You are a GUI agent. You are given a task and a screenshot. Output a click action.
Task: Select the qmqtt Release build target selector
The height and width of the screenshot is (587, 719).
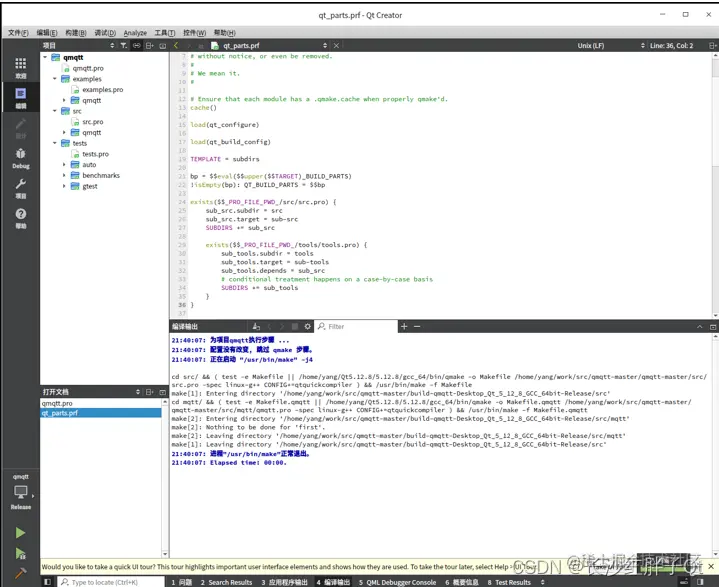[x=20, y=490]
